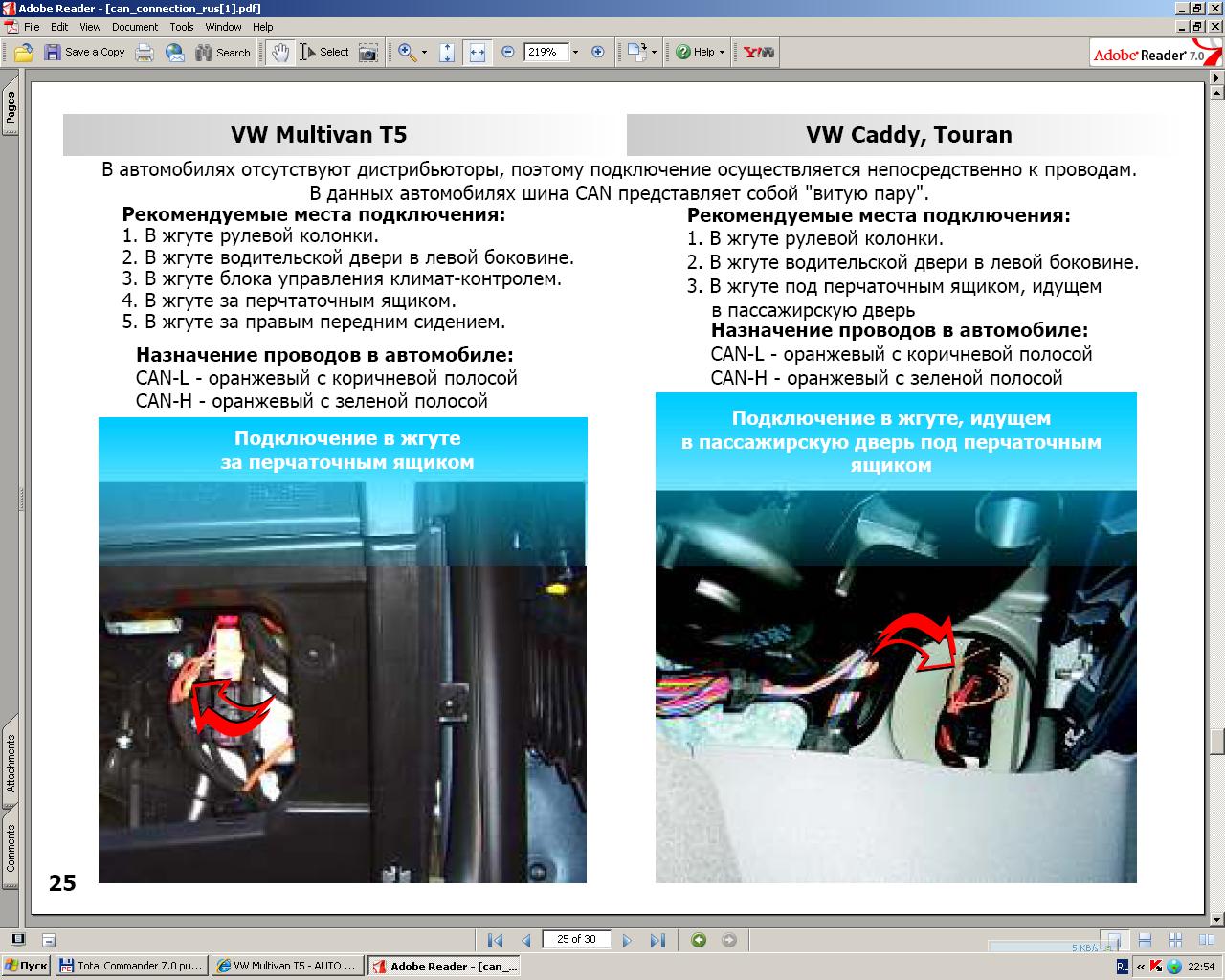Open the File menu

[x=32, y=27]
